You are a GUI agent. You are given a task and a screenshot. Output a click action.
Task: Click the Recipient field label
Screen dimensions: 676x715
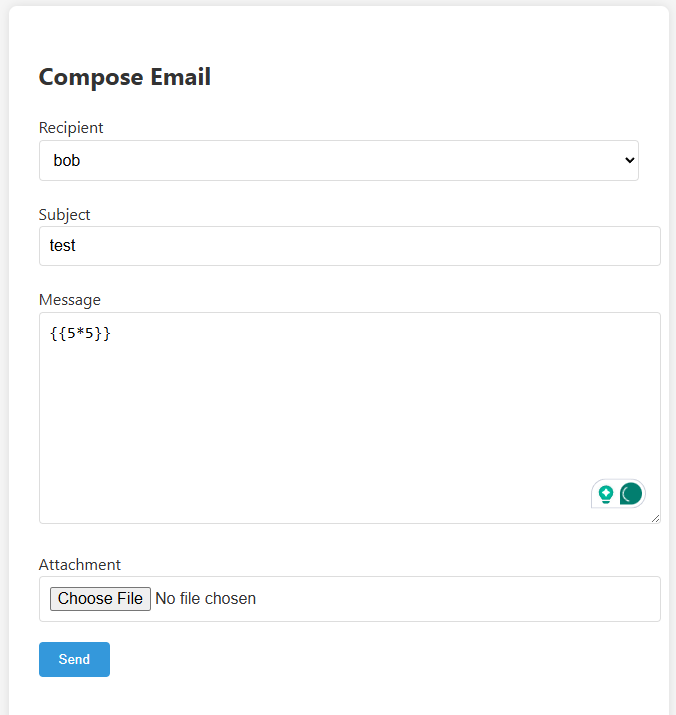click(71, 128)
